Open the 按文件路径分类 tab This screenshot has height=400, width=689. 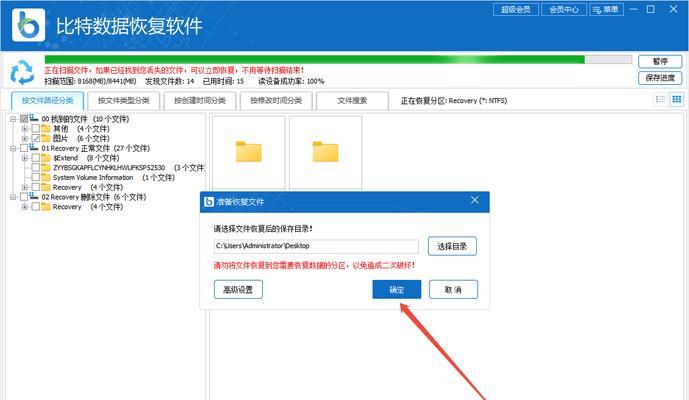pos(47,101)
